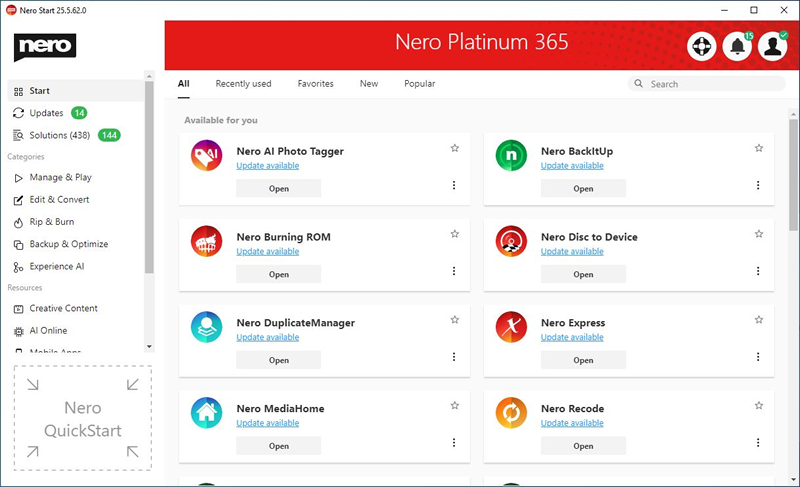Open the user account profile icon
Viewport: 800px width, 487px height.
772,46
